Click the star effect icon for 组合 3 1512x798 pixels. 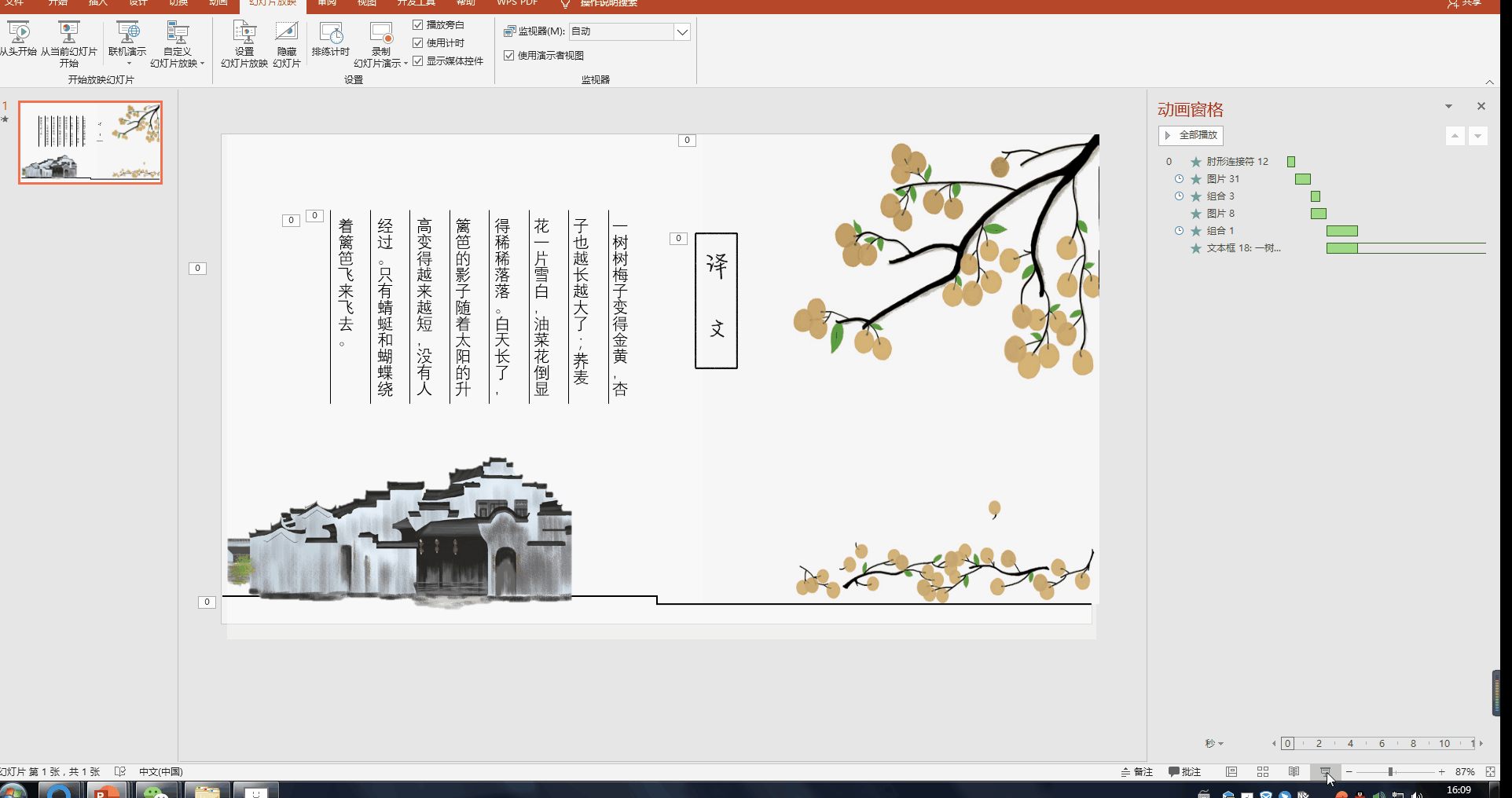pyautogui.click(x=1196, y=196)
